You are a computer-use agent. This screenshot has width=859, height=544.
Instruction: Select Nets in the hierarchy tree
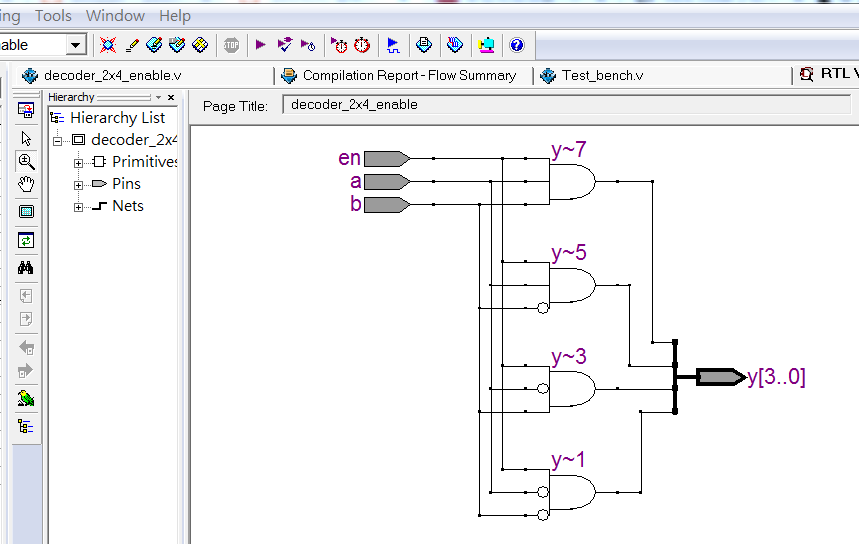(128, 205)
